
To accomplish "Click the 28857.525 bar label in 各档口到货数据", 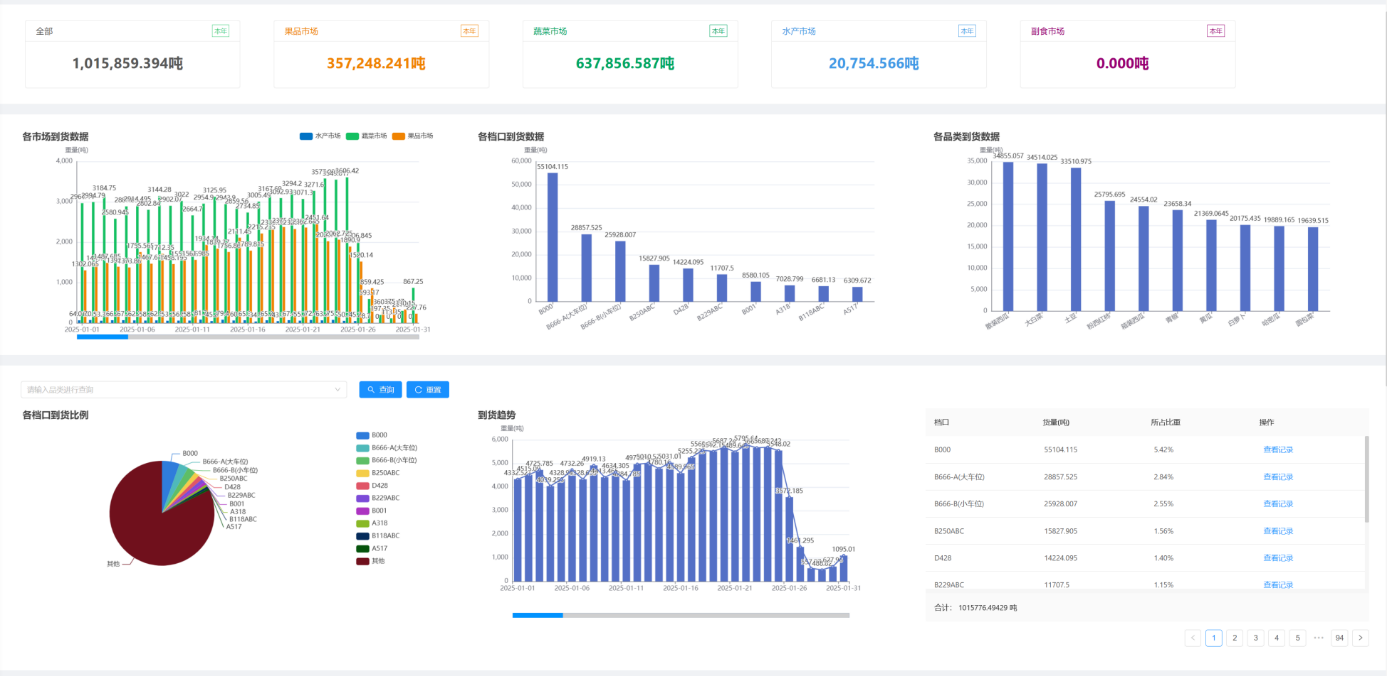I will pos(587,228).
